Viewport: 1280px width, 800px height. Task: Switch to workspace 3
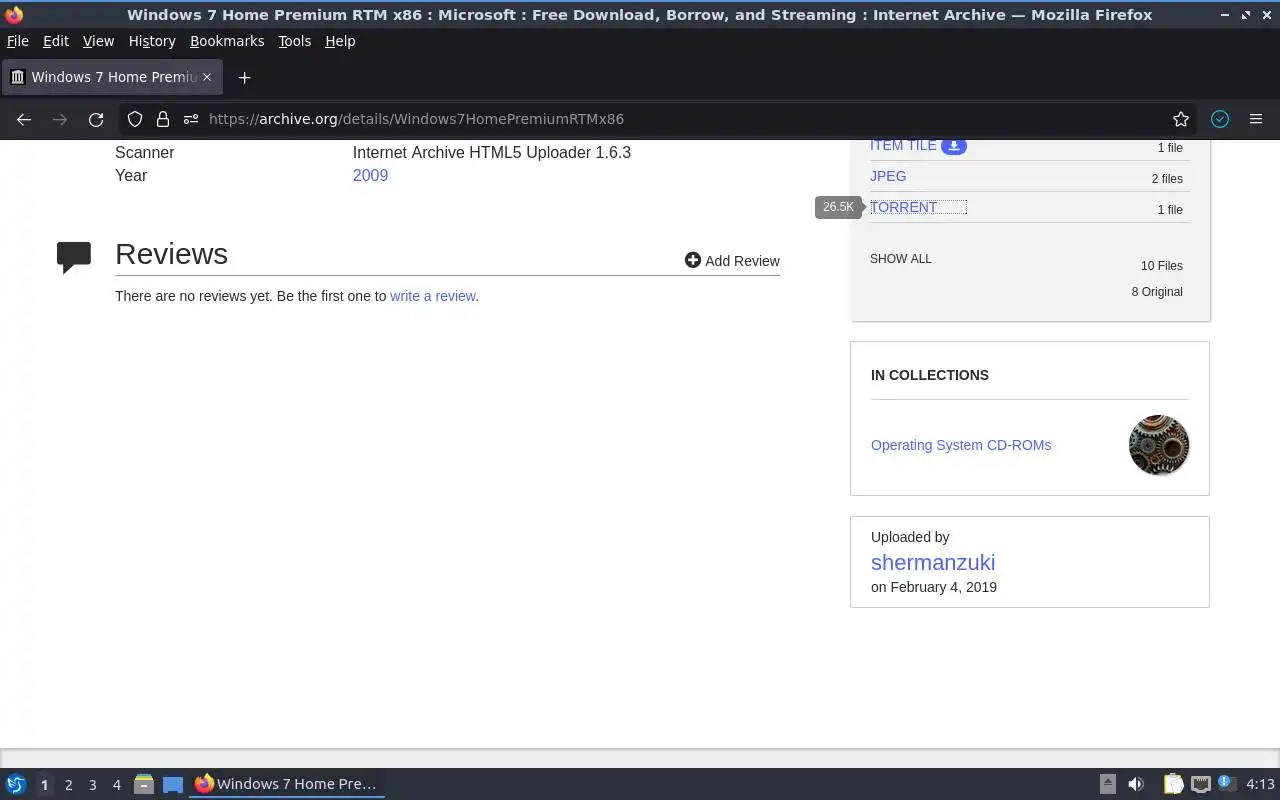pos(92,785)
